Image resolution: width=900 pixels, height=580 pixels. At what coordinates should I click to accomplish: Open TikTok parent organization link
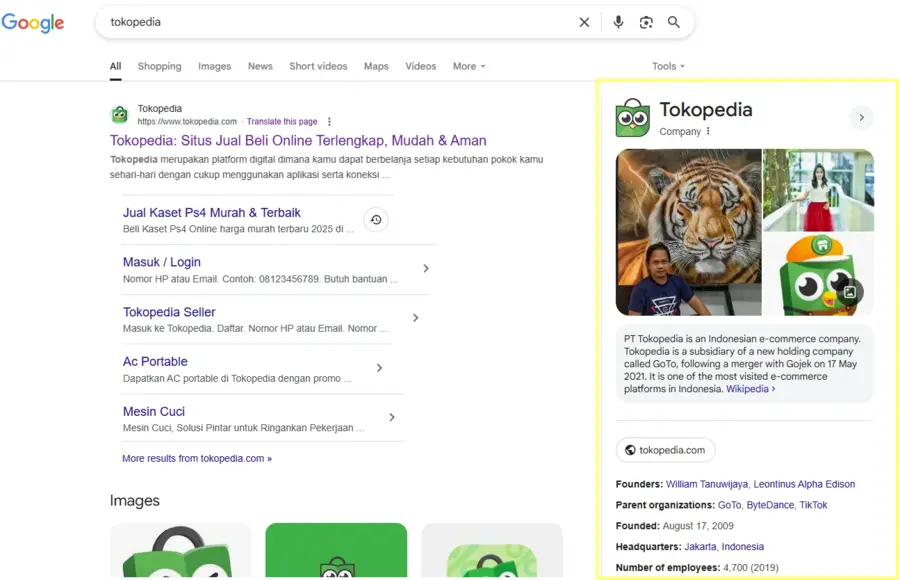(813, 505)
